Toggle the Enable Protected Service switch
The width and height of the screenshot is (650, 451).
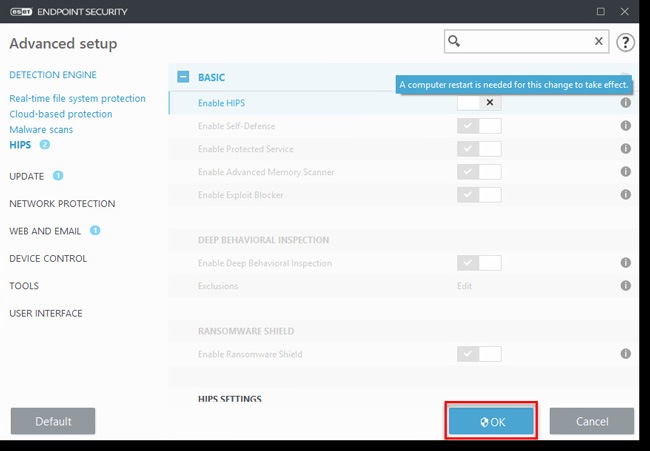point(479,149)
